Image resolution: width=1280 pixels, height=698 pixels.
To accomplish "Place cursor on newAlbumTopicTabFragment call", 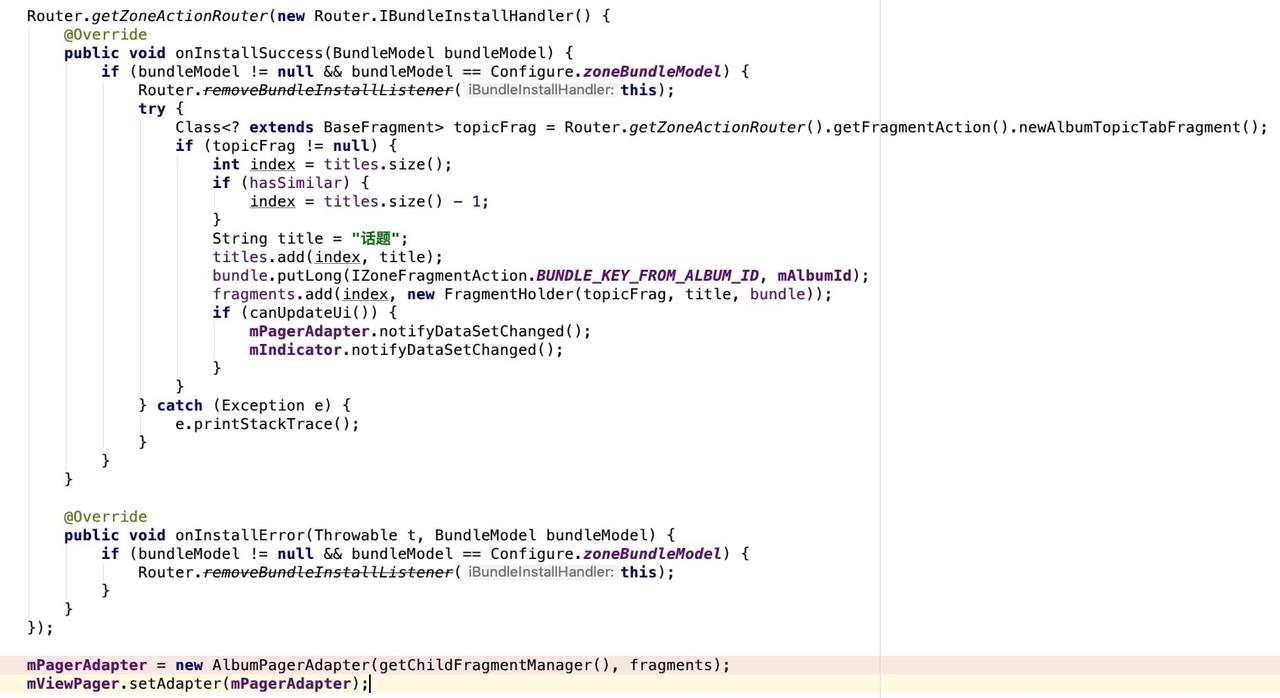I will coord(1140,127).
